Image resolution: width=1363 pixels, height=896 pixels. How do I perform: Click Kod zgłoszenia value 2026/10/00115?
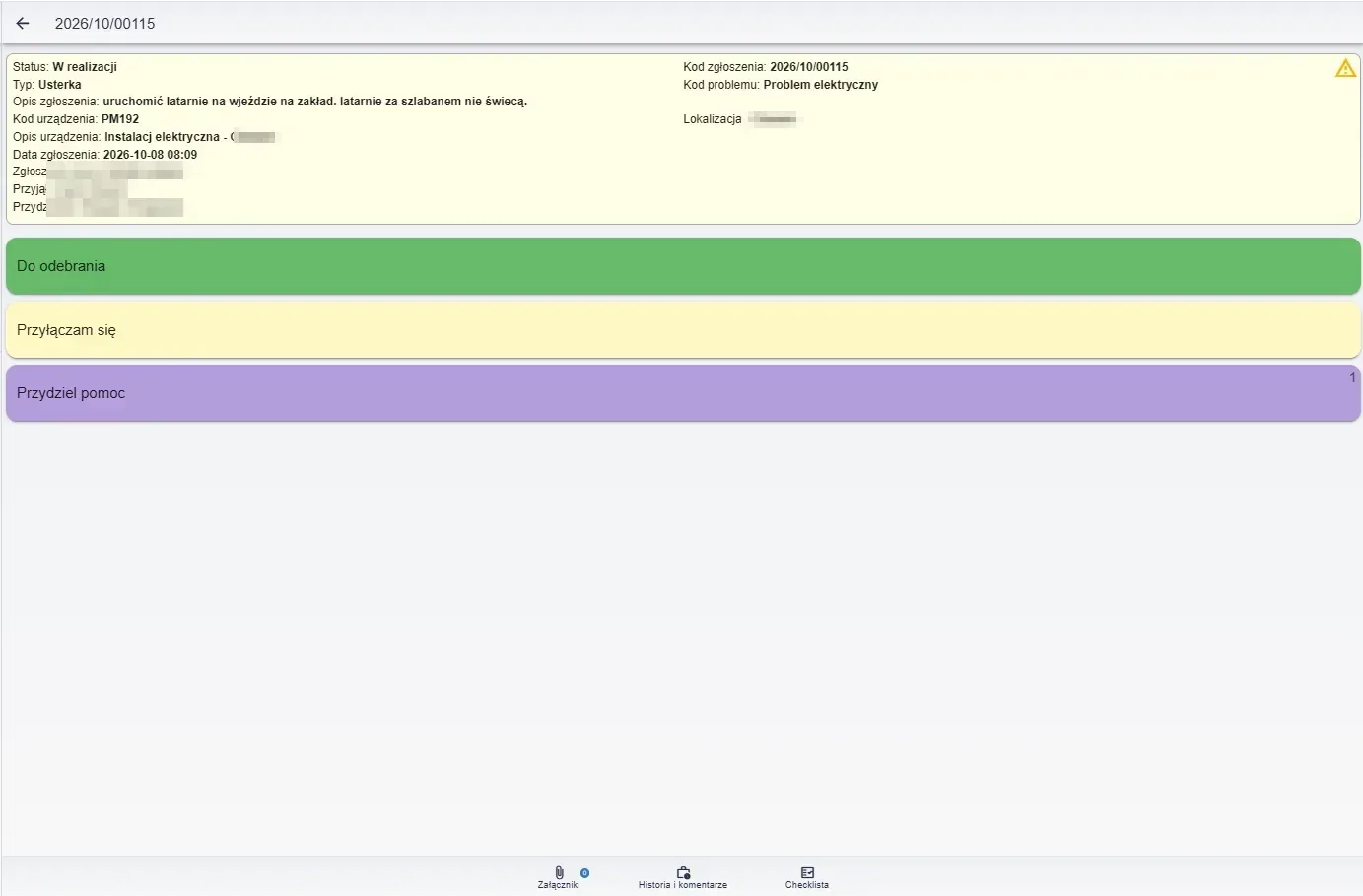pos(809,67)
